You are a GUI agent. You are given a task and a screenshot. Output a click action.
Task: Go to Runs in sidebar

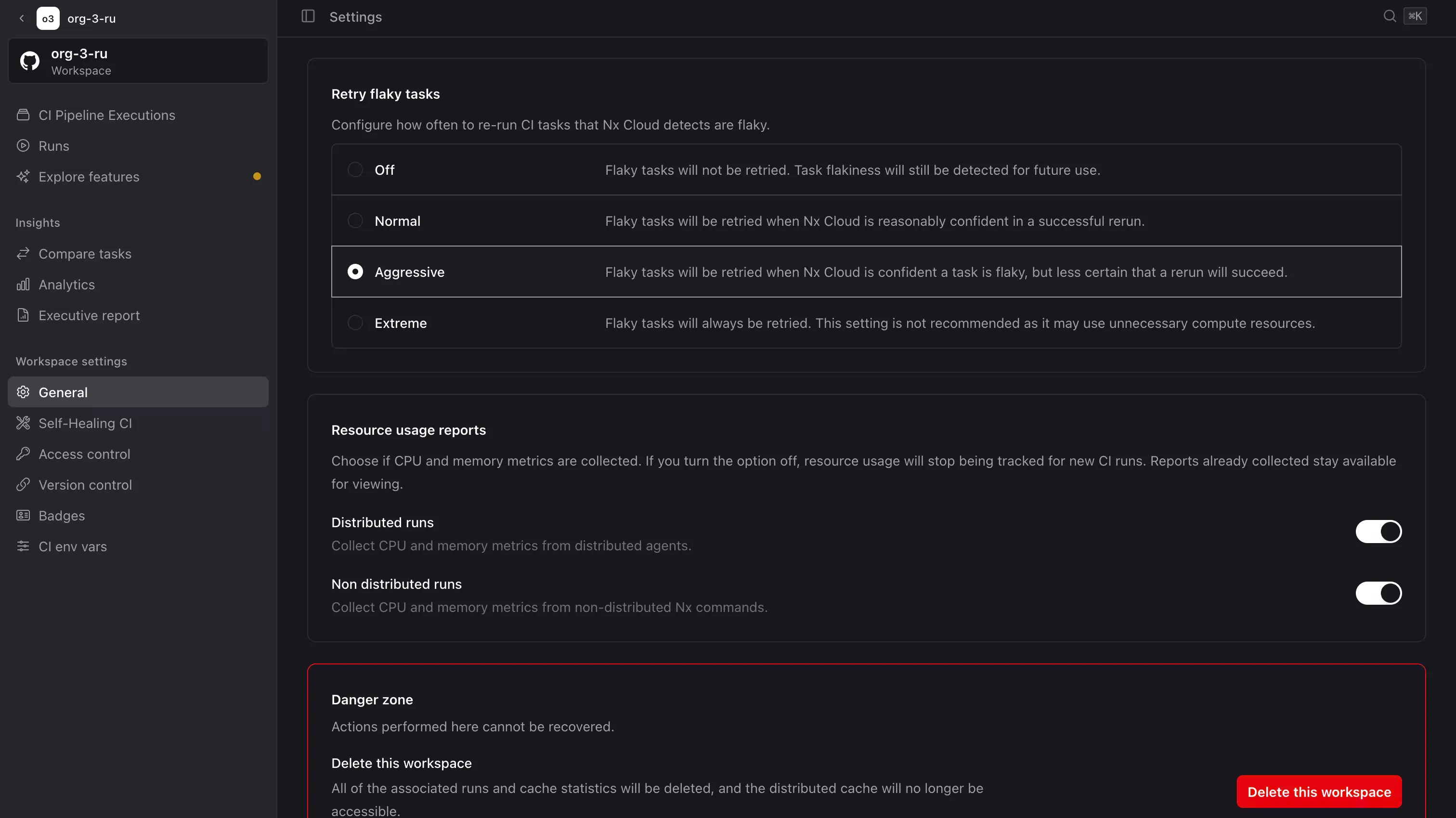pos(138,146)
